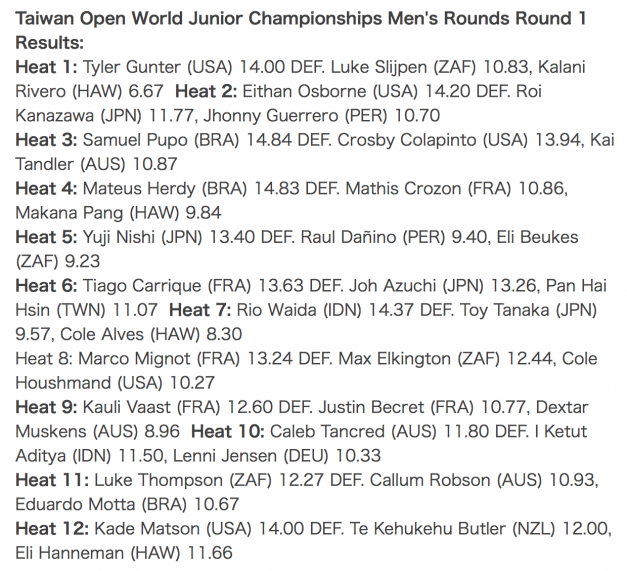The height and width of the screenshot is (571, 627).
Task: Click the name Kauli Vaast
Action: [x=126, y=407]
